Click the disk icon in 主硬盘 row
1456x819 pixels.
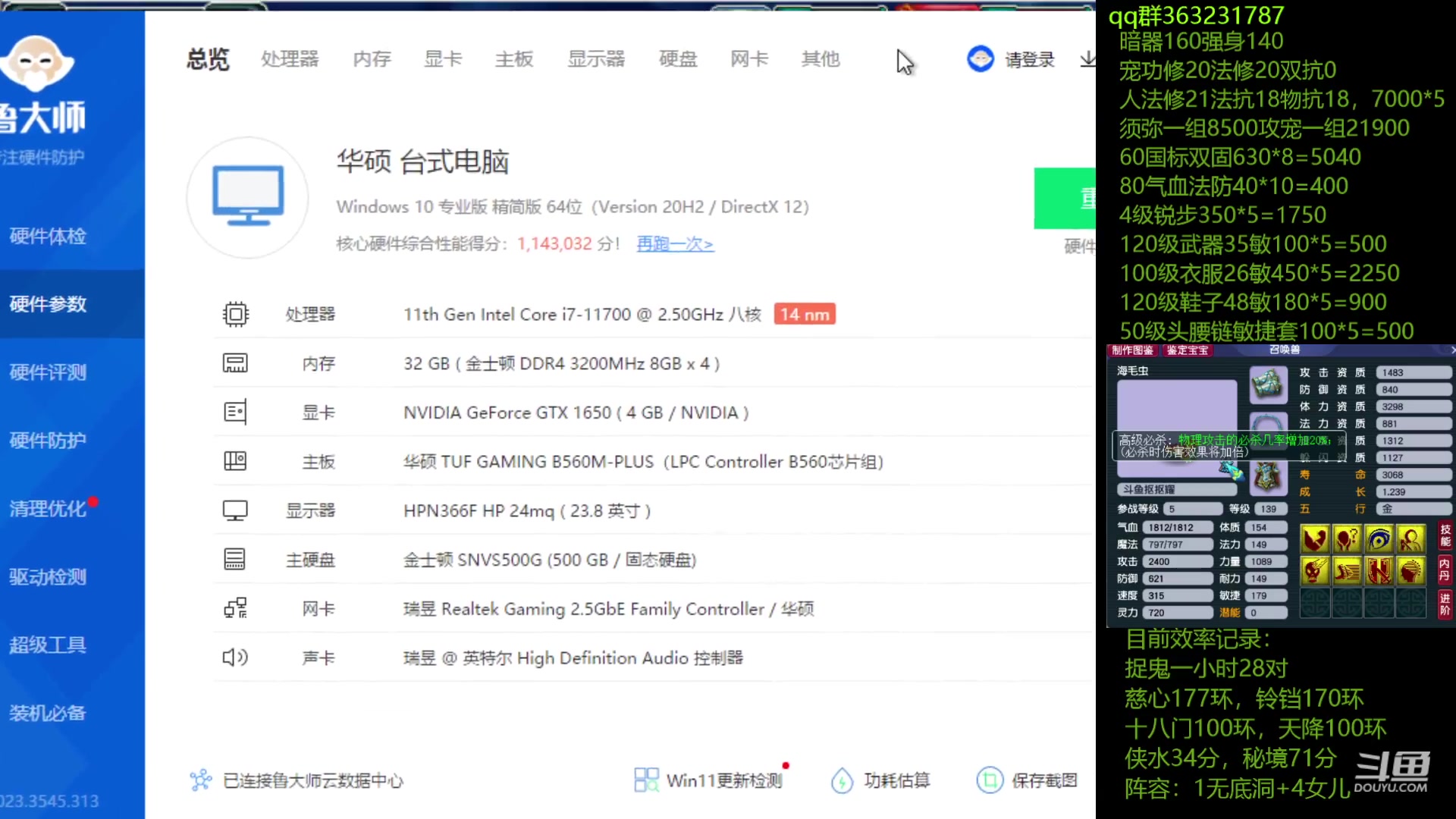[235, 560]
